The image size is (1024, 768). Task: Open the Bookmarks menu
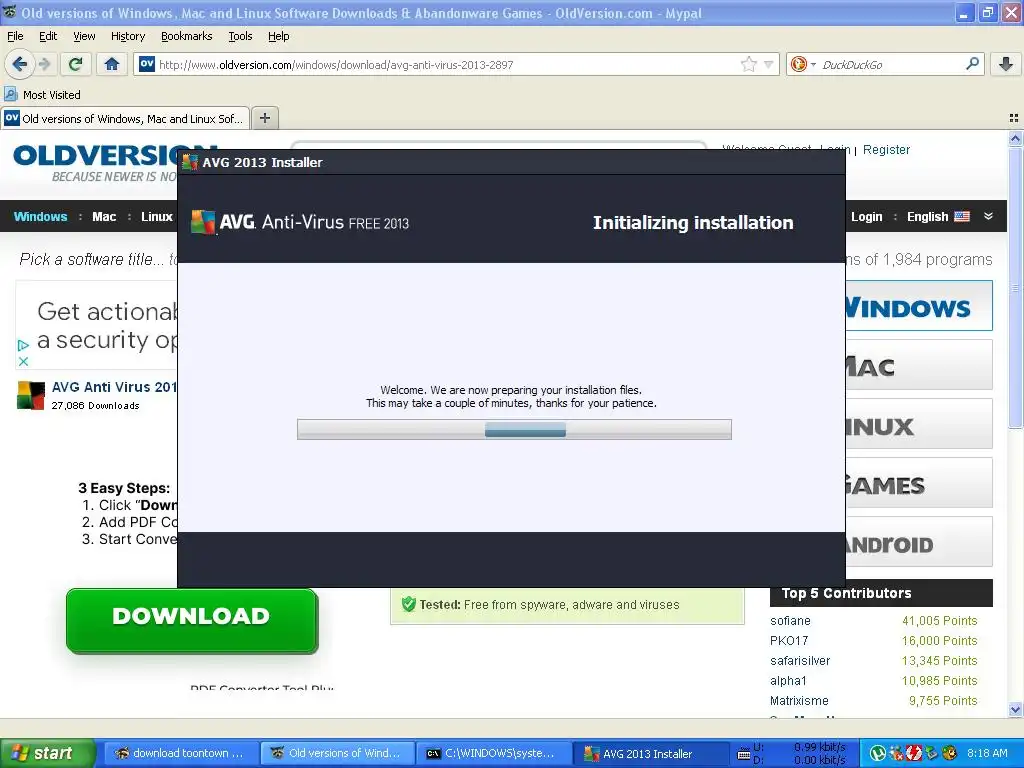click(187, 36)
